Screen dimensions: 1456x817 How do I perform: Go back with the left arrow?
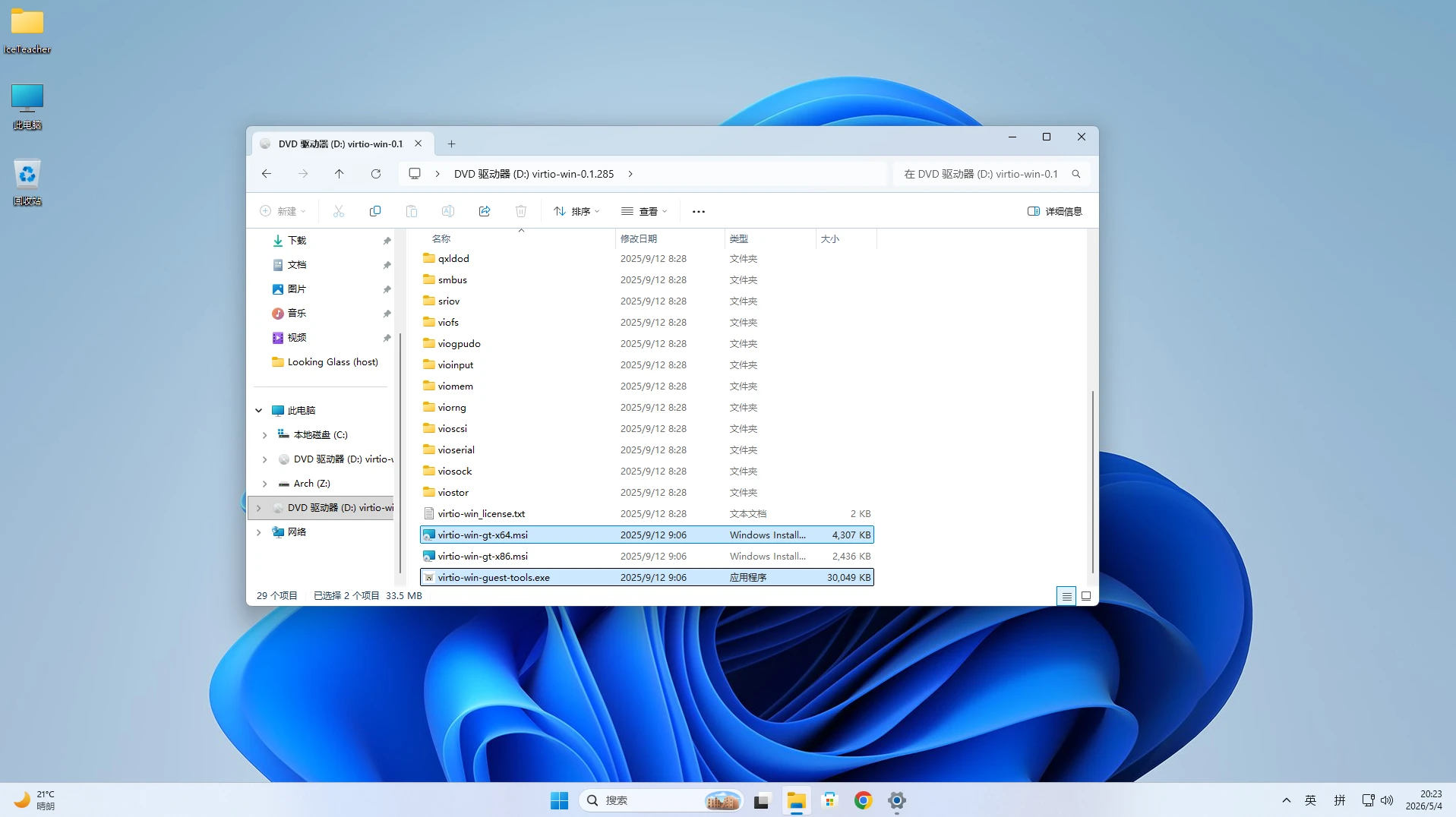tap(267, 174)
